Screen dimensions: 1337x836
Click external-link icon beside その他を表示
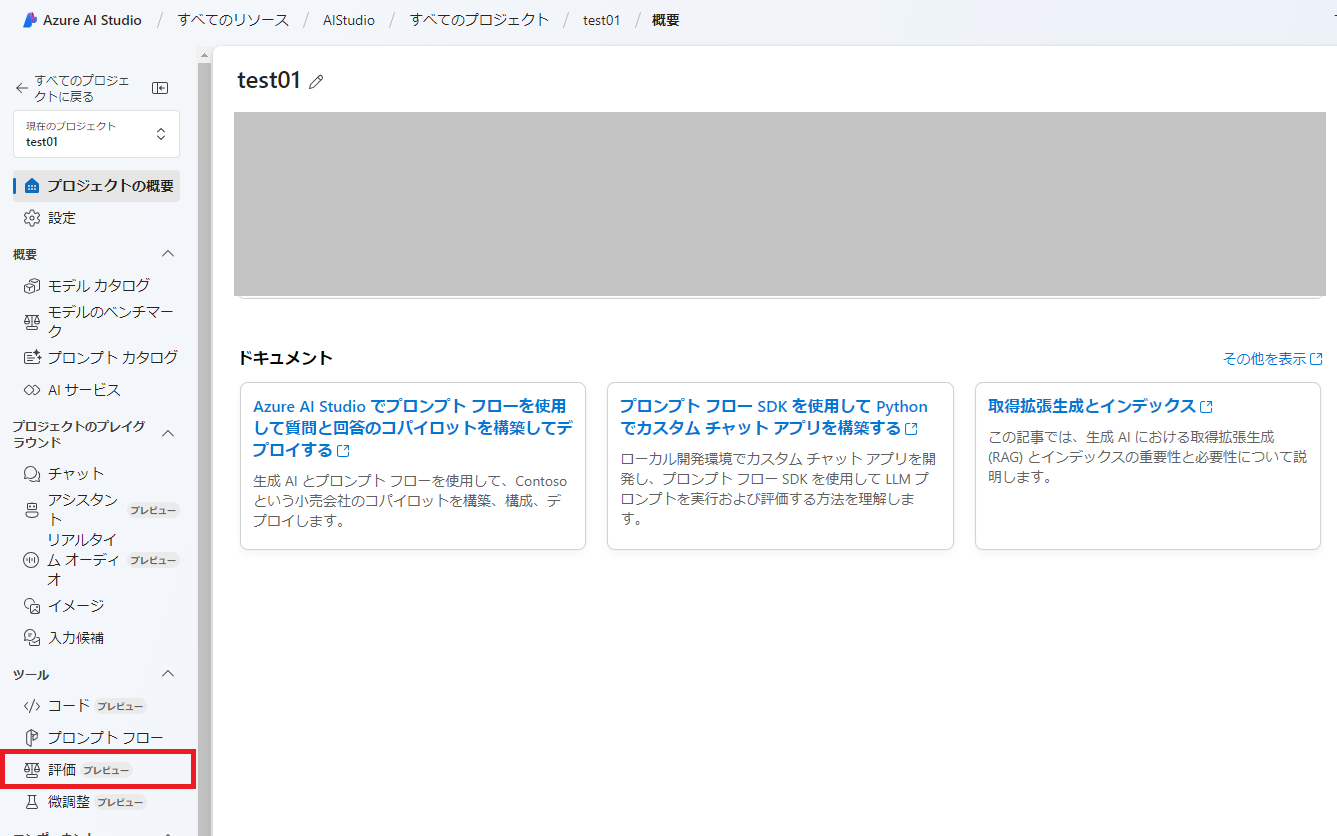[1316, 359]
